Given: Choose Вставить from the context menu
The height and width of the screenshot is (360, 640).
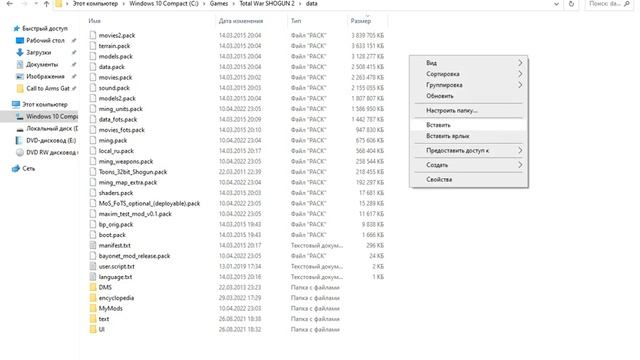Looking at the screenshot, I should tap(469, 125).
